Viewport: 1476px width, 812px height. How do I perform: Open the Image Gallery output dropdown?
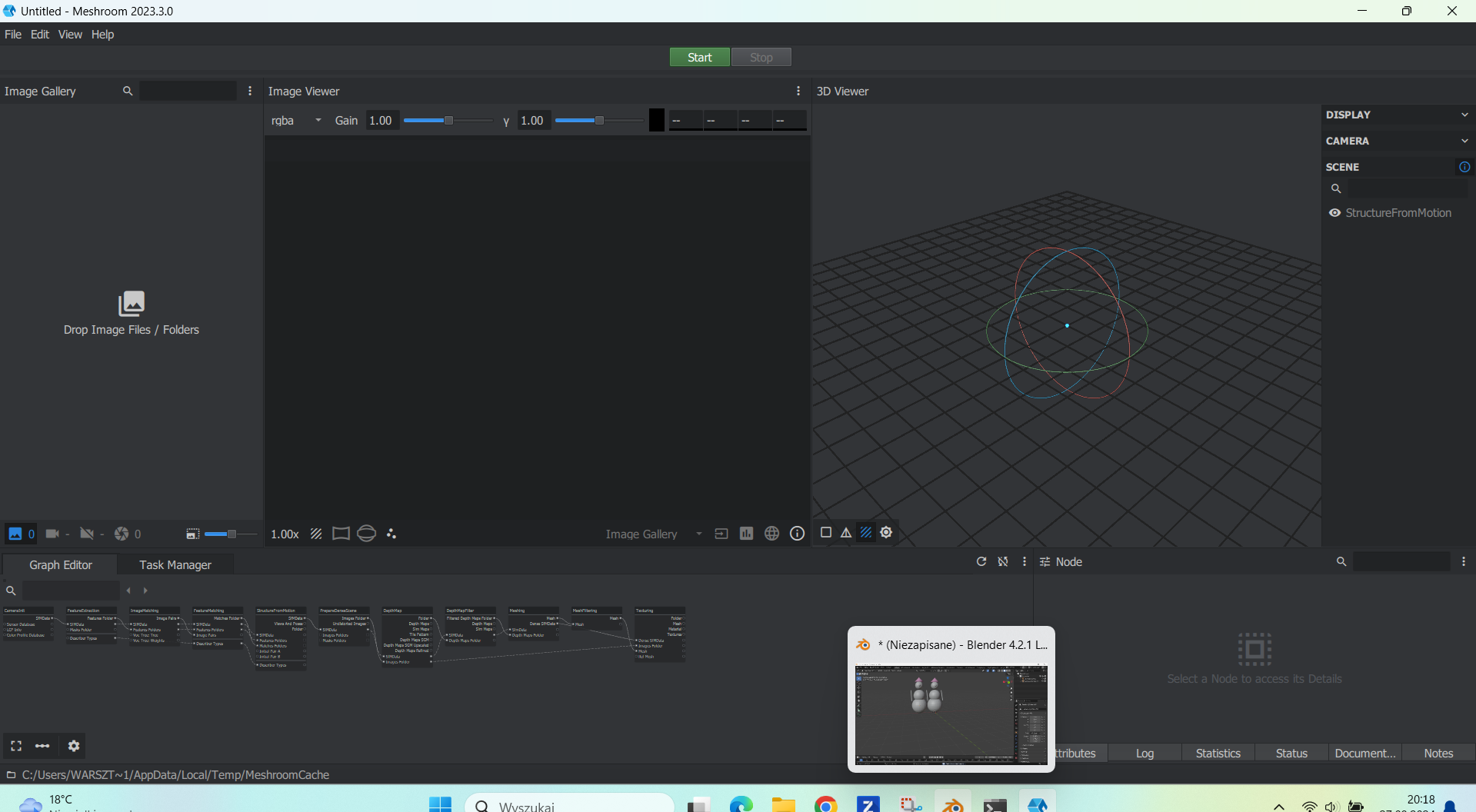coord(654,534)
